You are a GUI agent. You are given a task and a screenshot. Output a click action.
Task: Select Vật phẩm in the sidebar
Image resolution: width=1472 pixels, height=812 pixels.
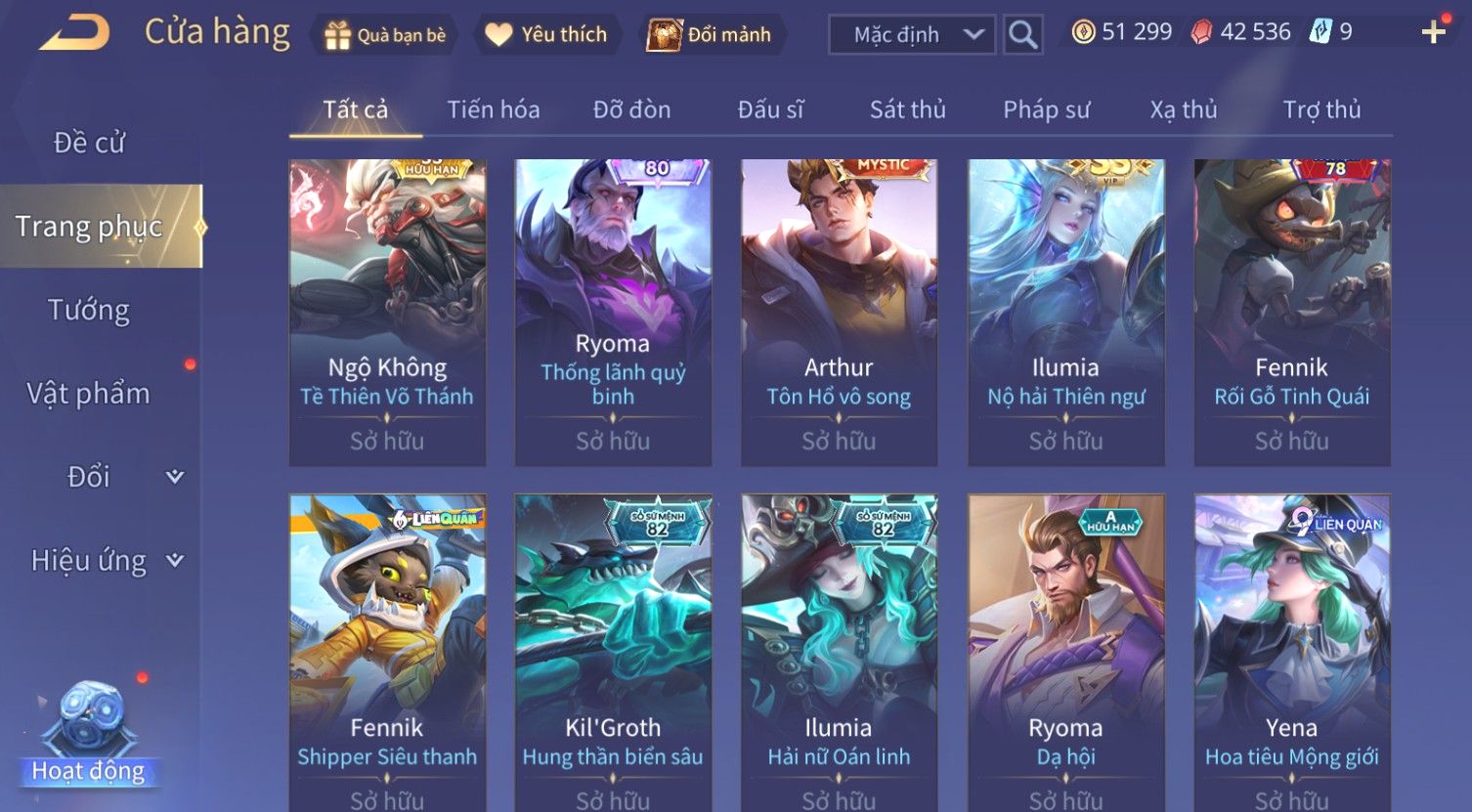(x=89, y=394)
